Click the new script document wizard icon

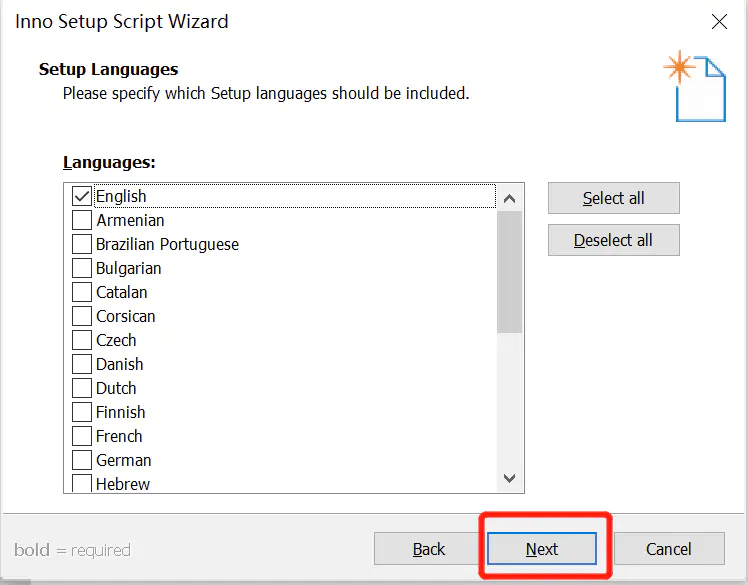pos(696,86)
